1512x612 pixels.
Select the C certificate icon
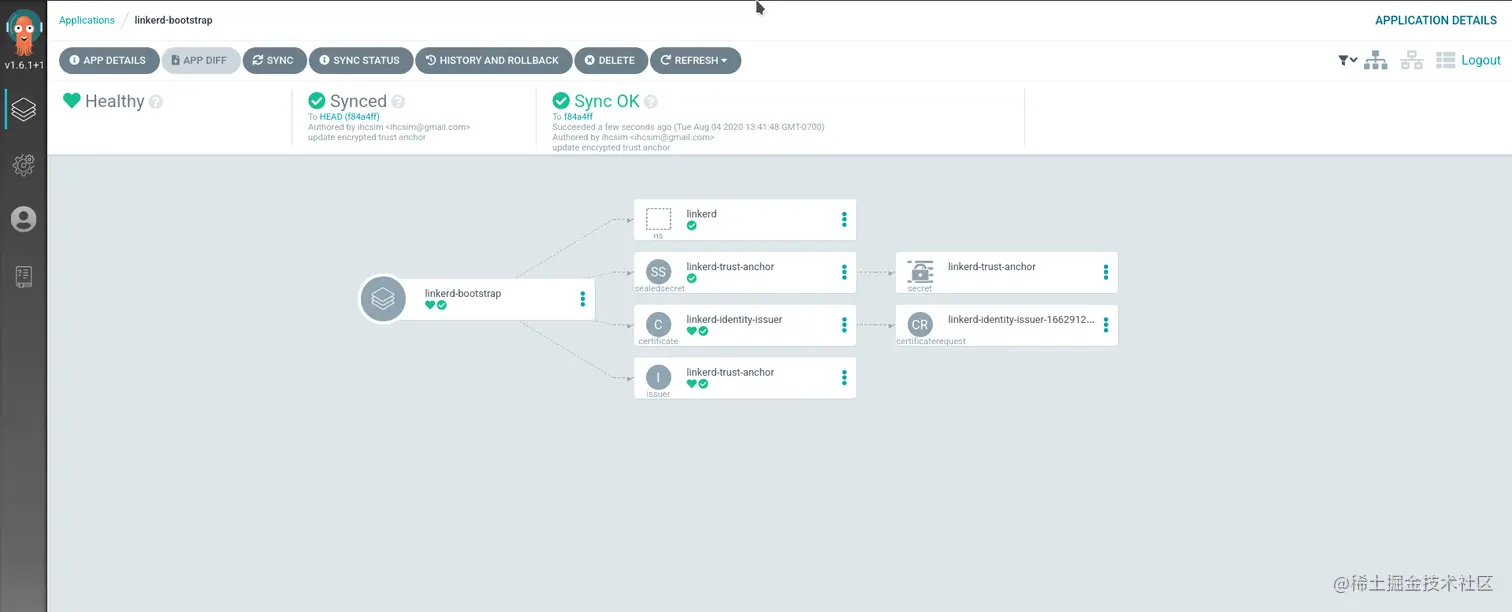(658, 324)
